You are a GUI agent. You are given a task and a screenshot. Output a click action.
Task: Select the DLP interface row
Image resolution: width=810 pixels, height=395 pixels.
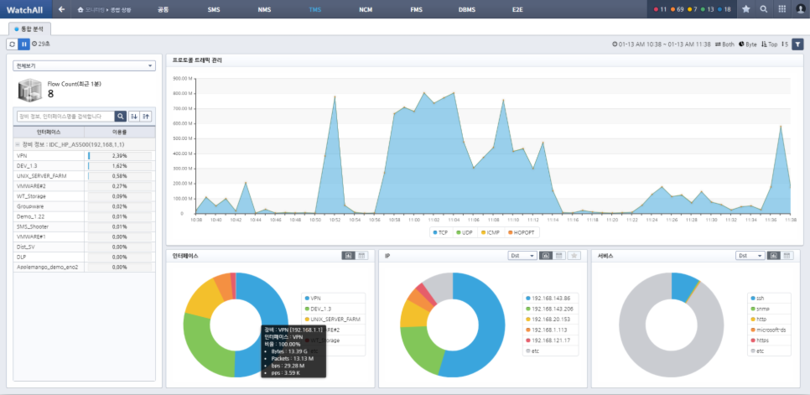(84, 257)
